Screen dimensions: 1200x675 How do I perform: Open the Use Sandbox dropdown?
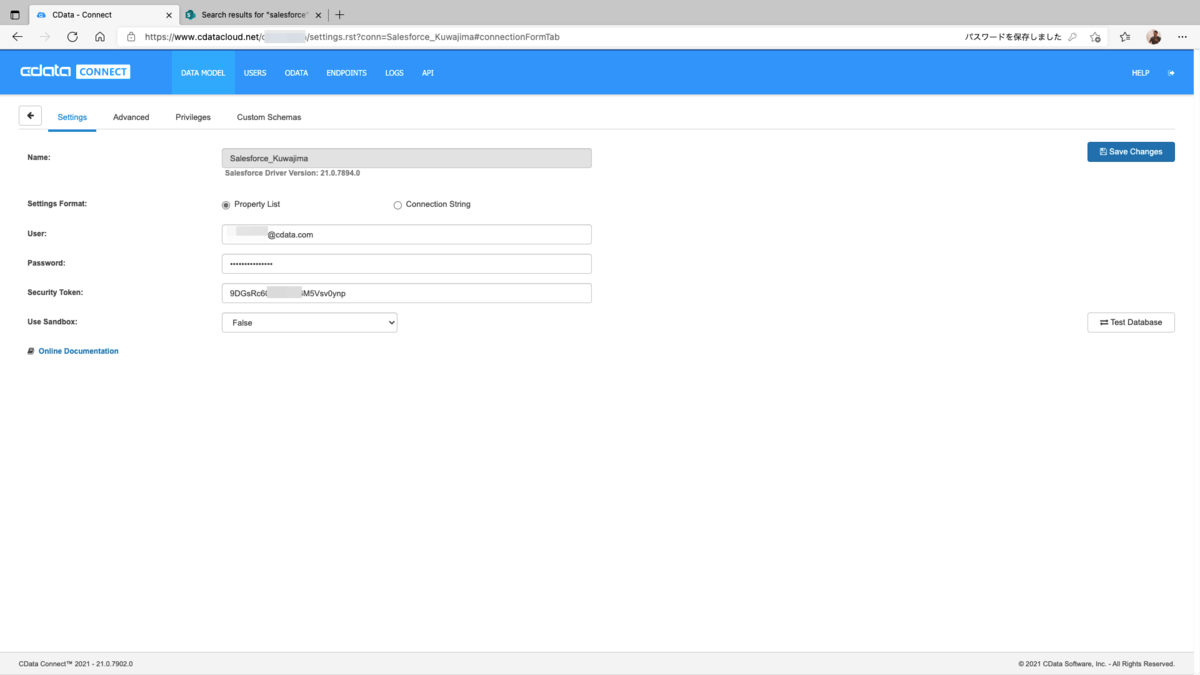pos(309,323)
